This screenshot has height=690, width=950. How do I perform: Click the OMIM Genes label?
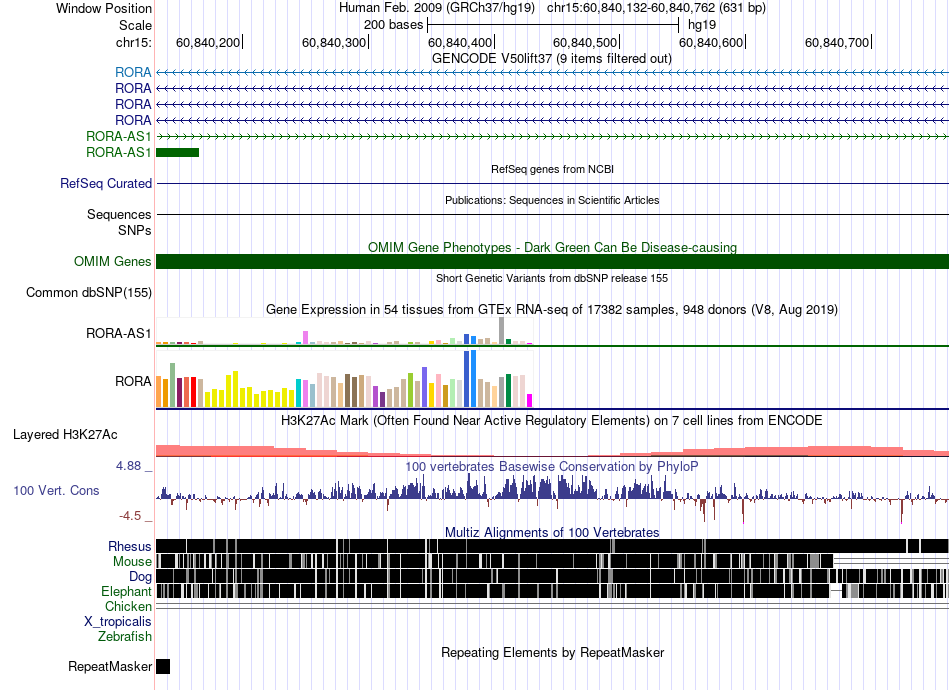pos(113,262)
